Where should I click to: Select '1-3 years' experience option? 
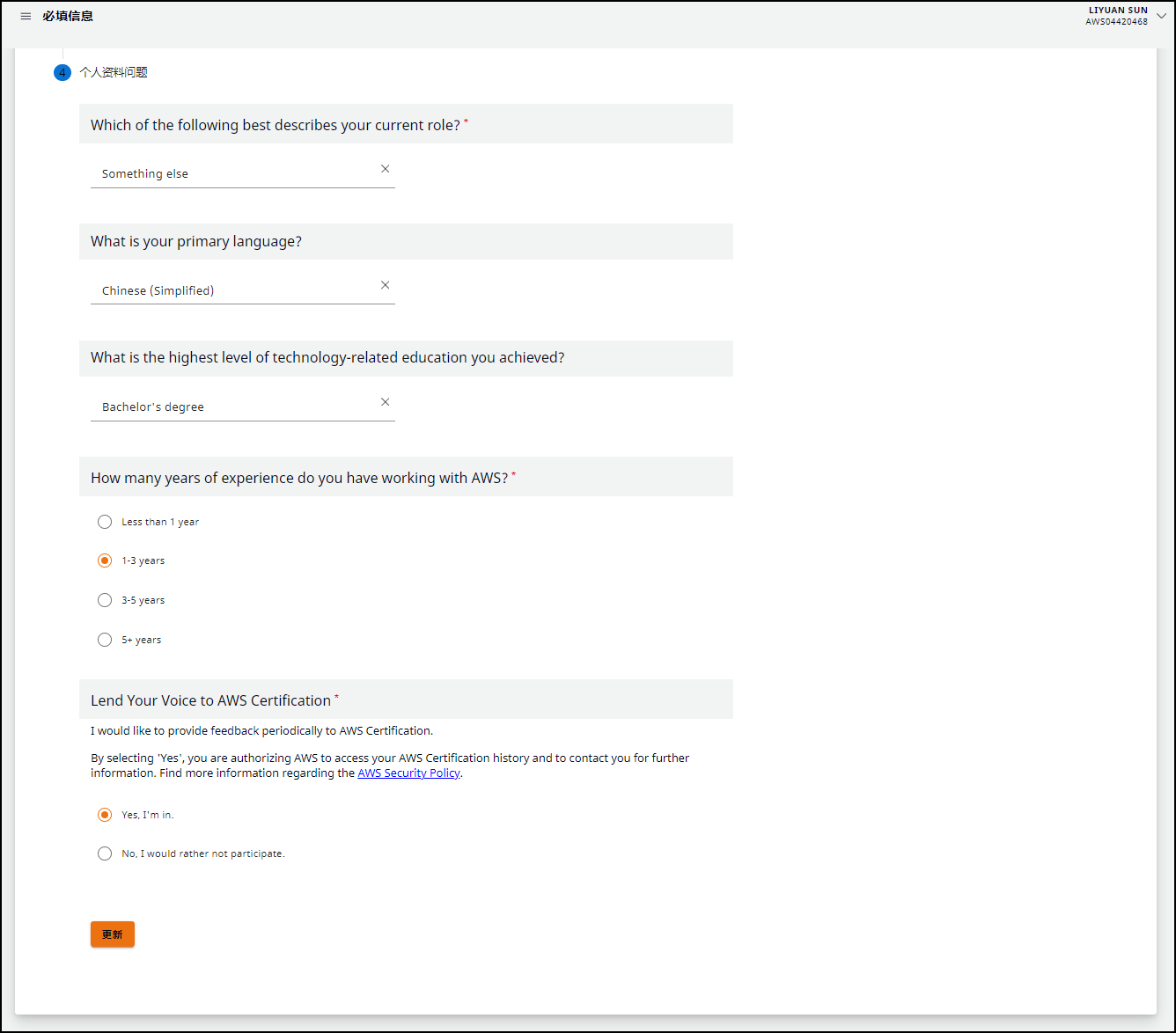[x=105, y=560]
